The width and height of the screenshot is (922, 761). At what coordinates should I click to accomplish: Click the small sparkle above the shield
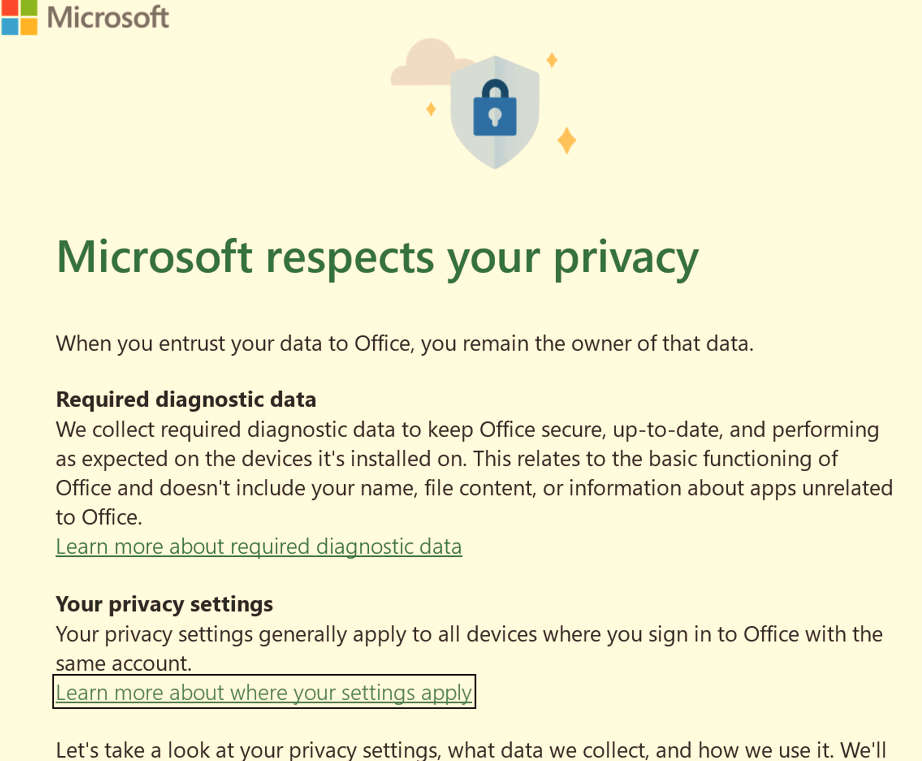point(551,60)
